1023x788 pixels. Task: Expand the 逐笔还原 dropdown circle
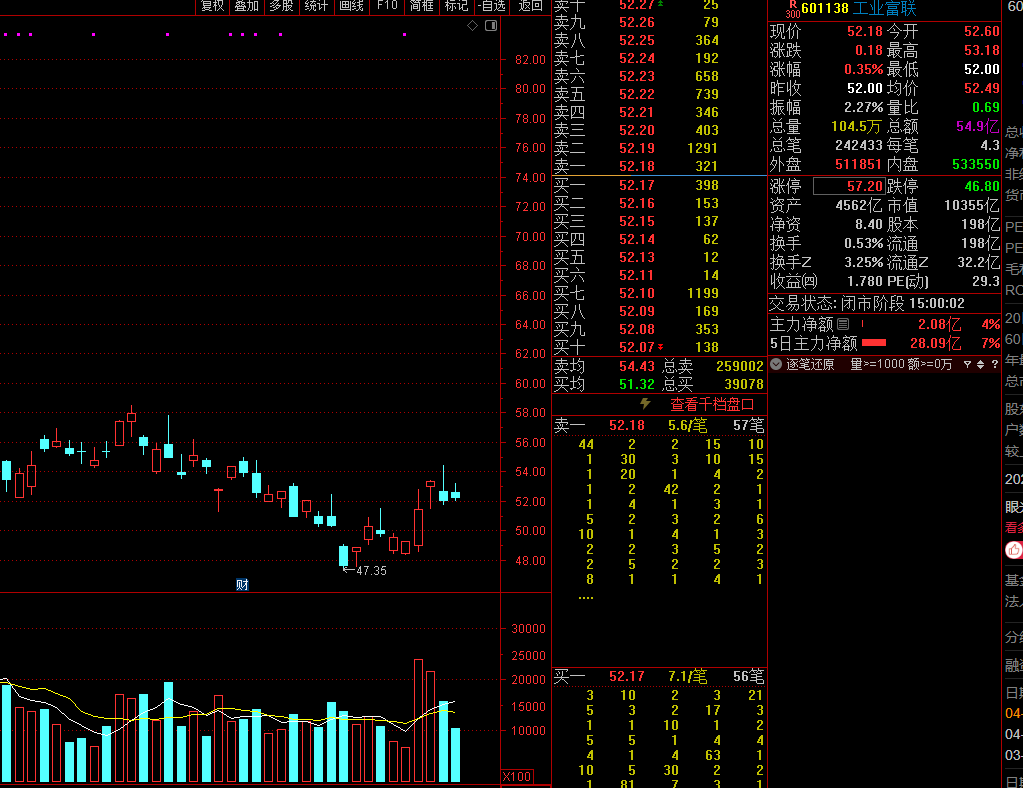776,364
